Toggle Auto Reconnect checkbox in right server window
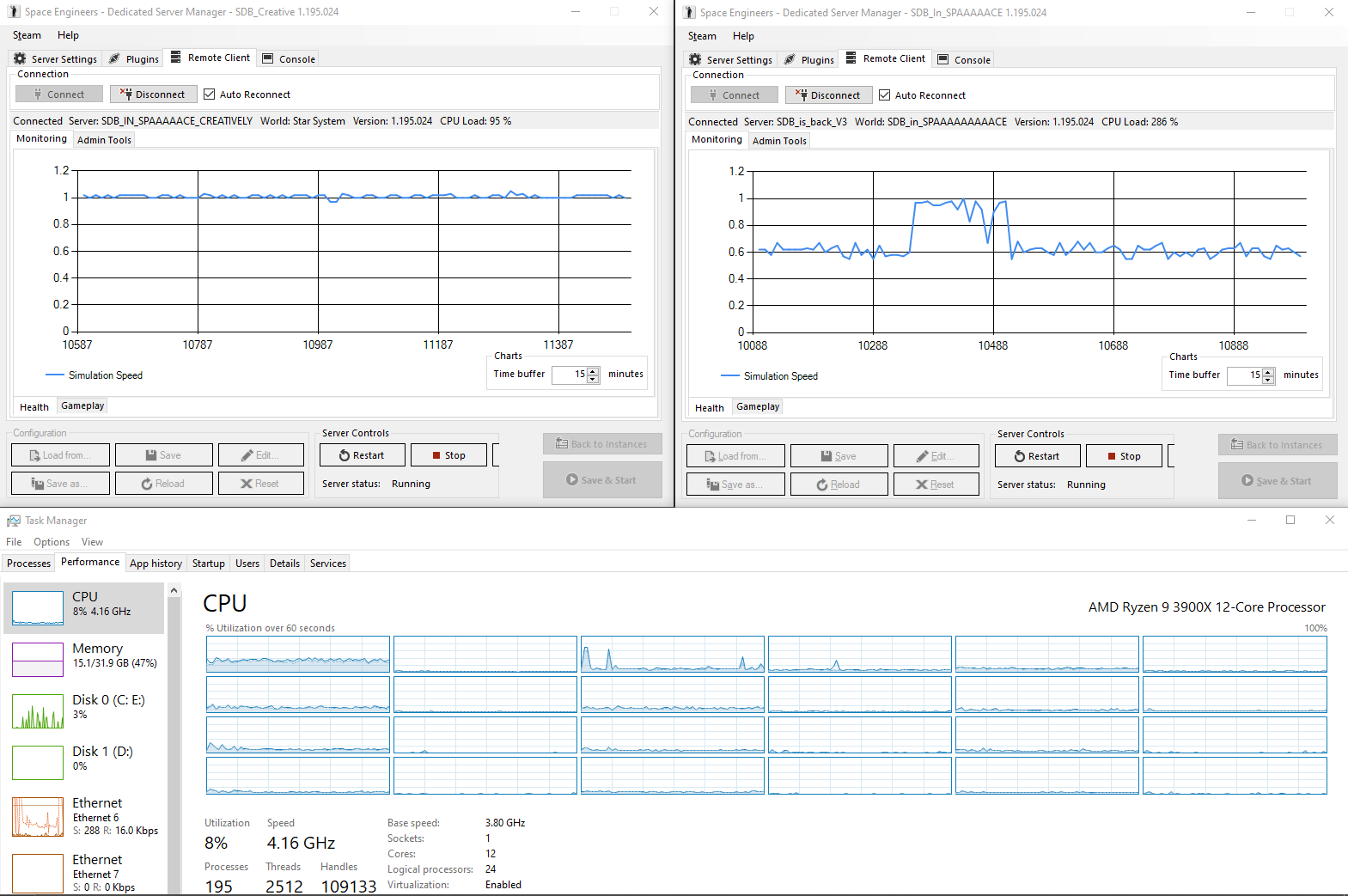1348x896 pixels. coord(884,95)
